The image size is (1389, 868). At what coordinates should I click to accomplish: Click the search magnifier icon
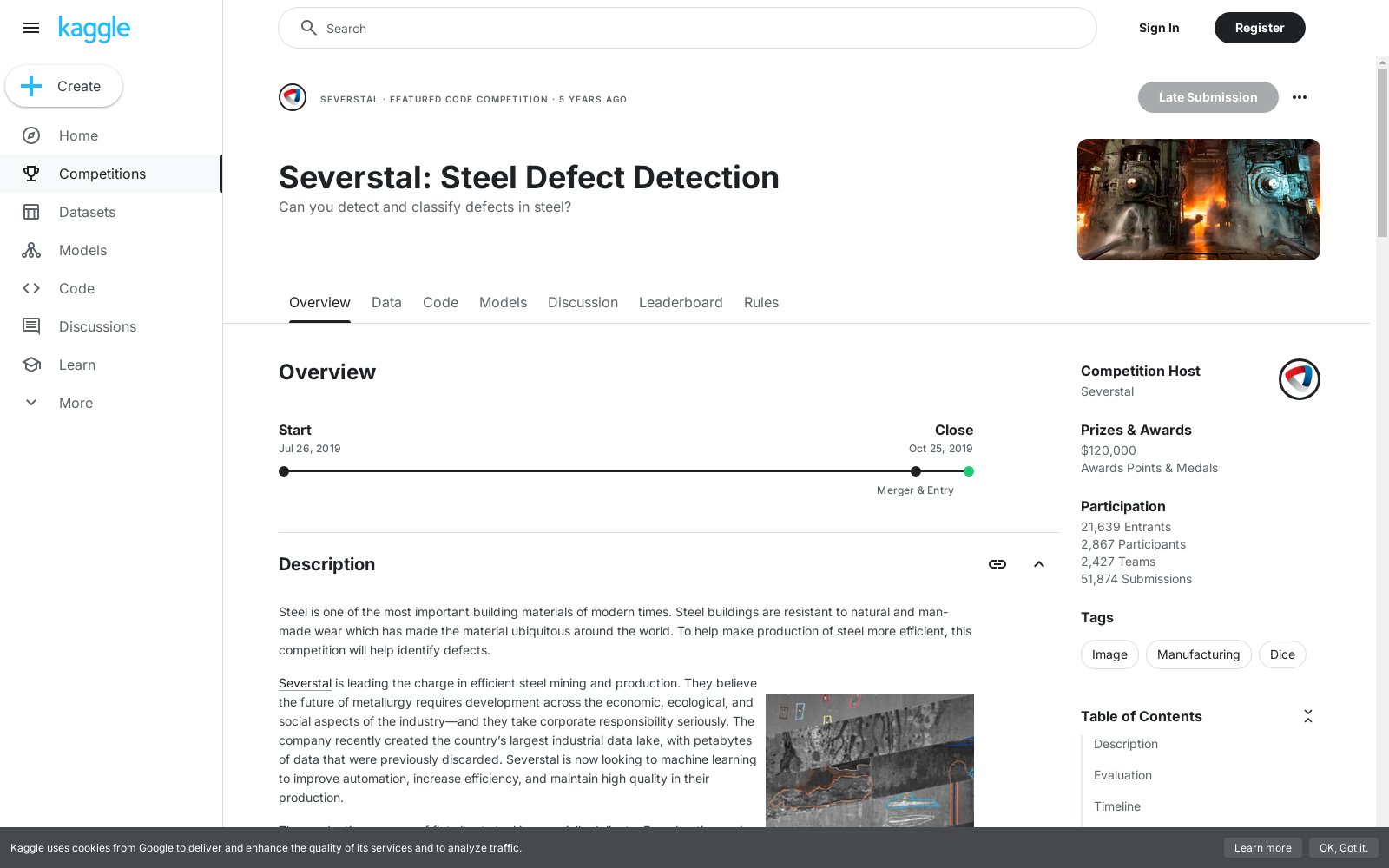coord(308,28)
